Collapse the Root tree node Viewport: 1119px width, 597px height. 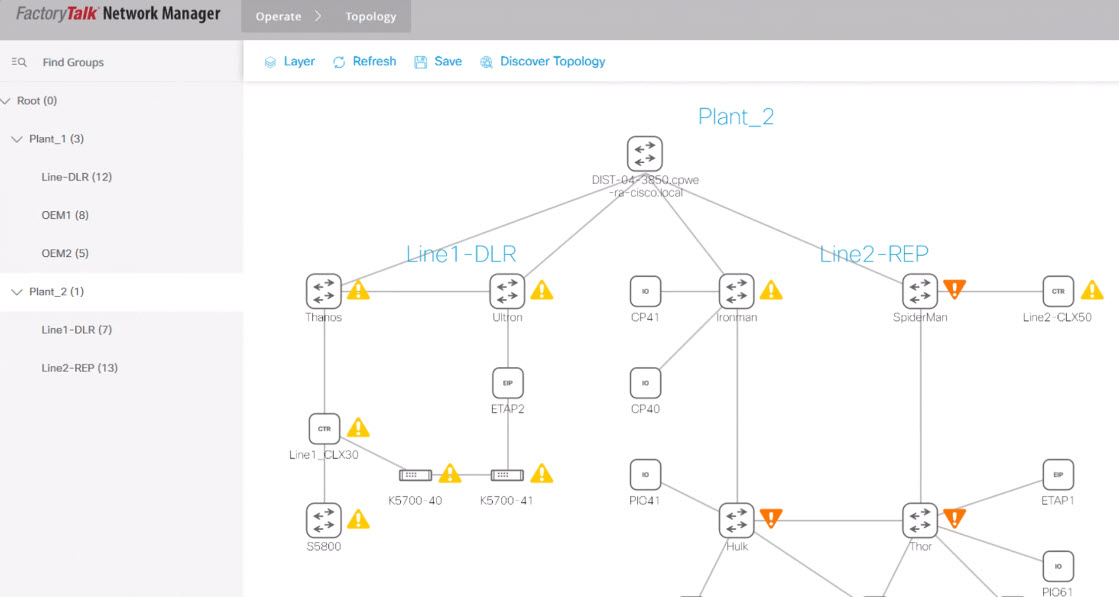[x=7, y=101]
